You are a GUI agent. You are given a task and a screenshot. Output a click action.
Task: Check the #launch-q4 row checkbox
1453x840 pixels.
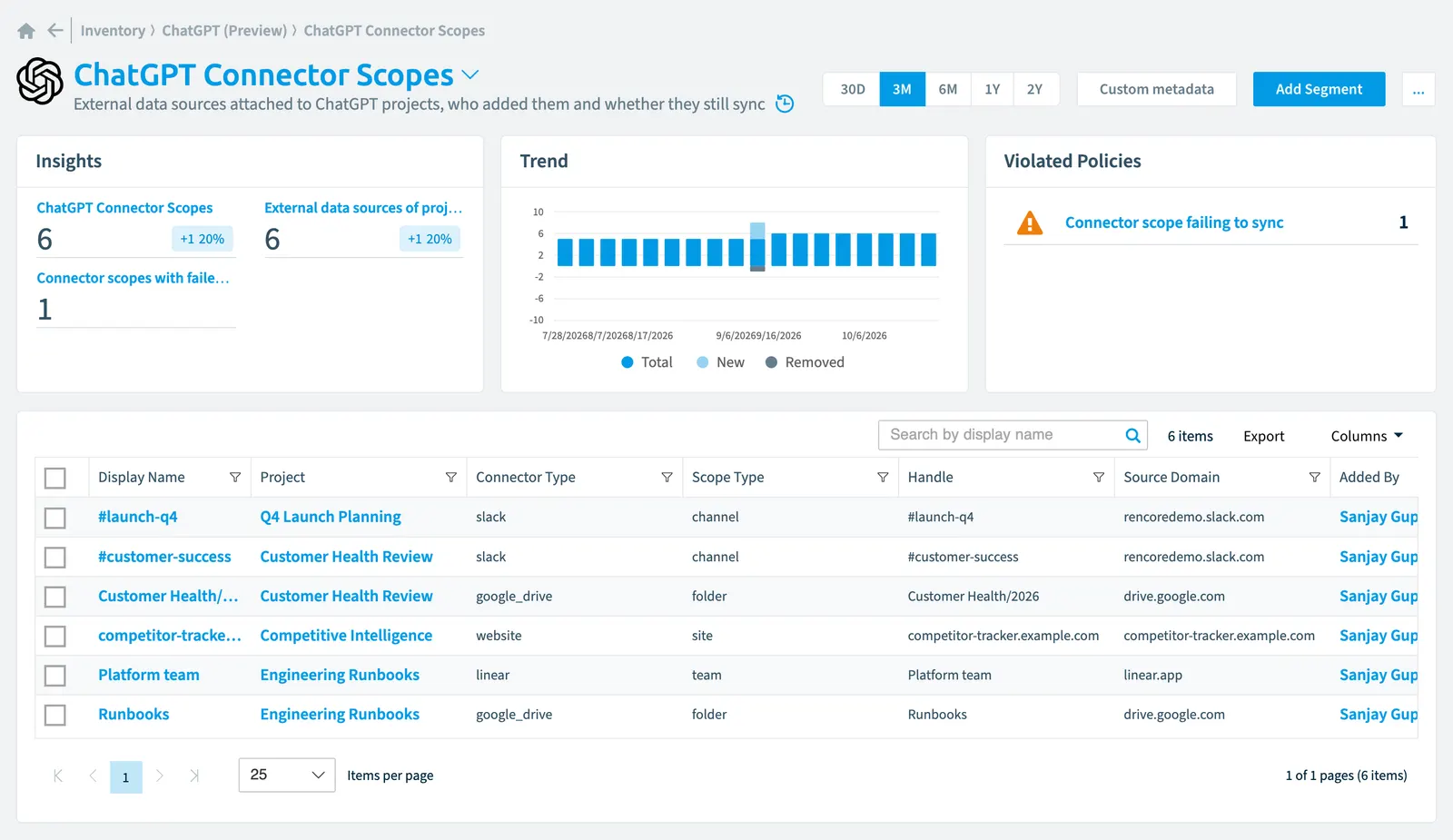click(55, 518)
